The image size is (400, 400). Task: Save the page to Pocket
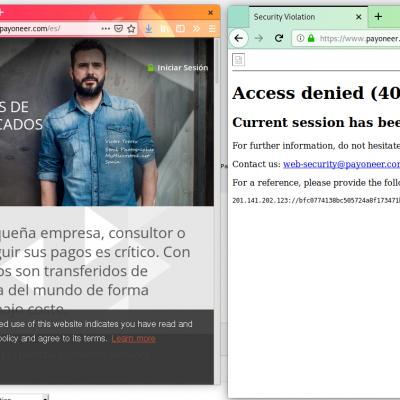118,29
